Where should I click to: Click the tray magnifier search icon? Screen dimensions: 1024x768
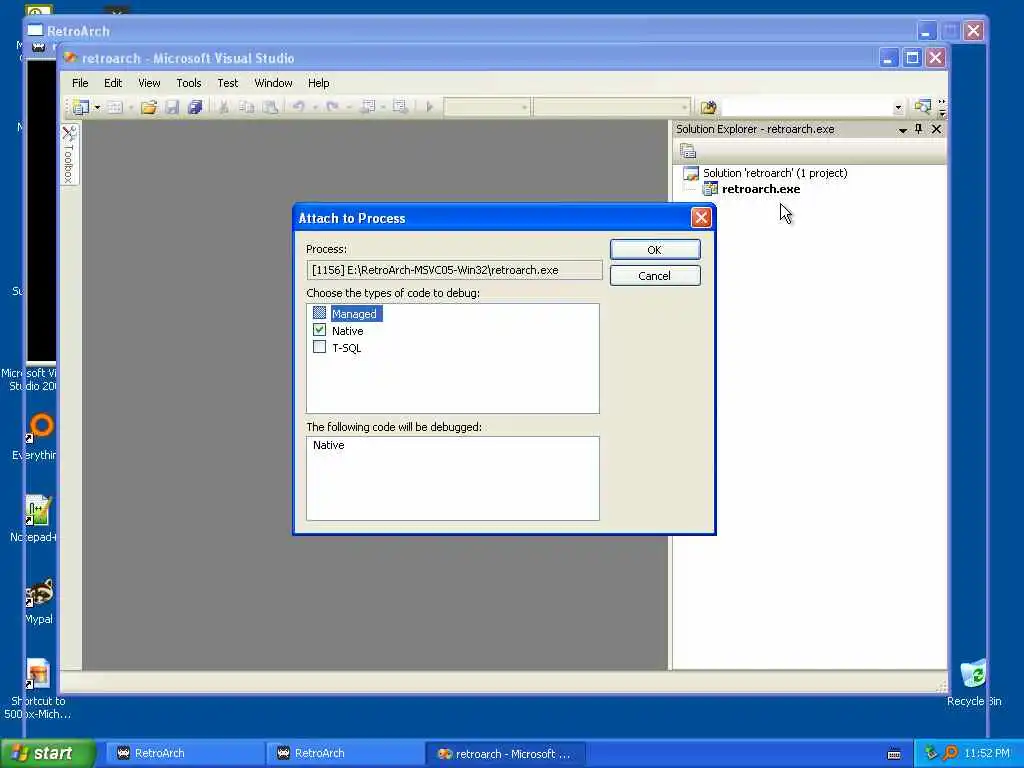click(x=950, y=753)
